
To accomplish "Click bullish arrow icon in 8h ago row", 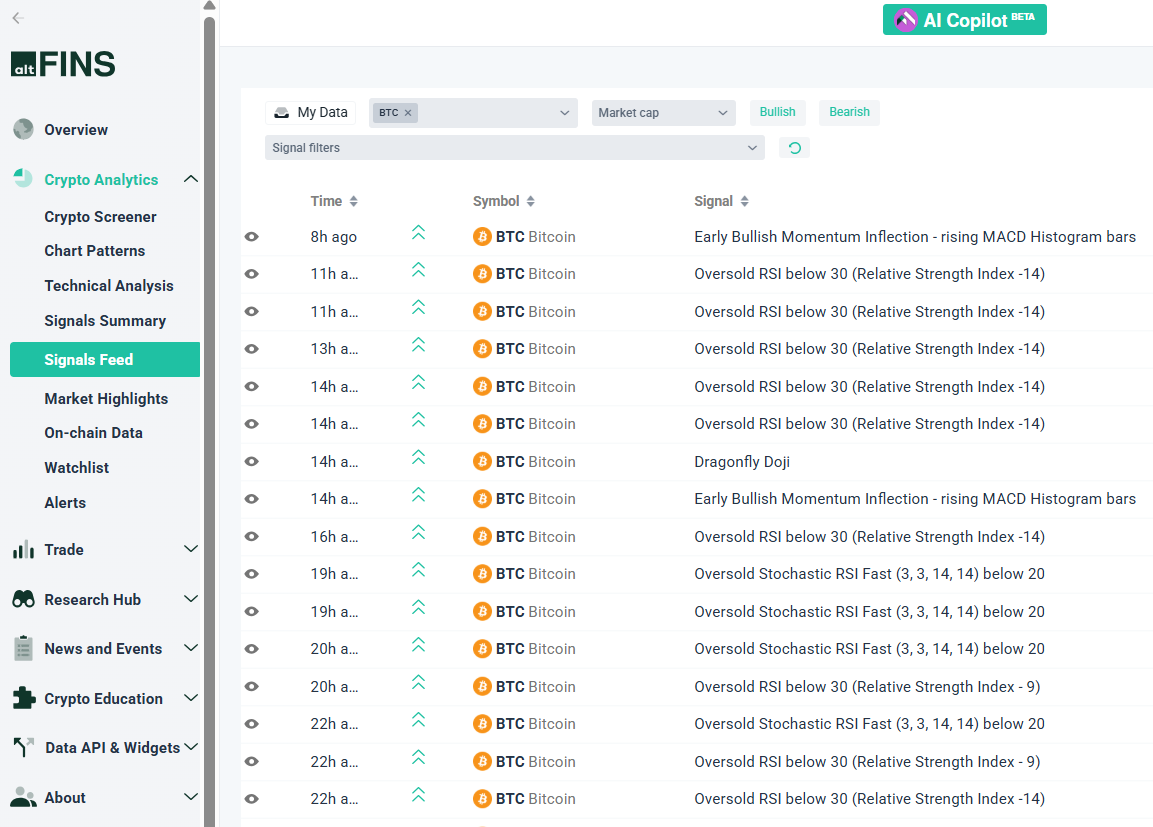I will point(418,233).
